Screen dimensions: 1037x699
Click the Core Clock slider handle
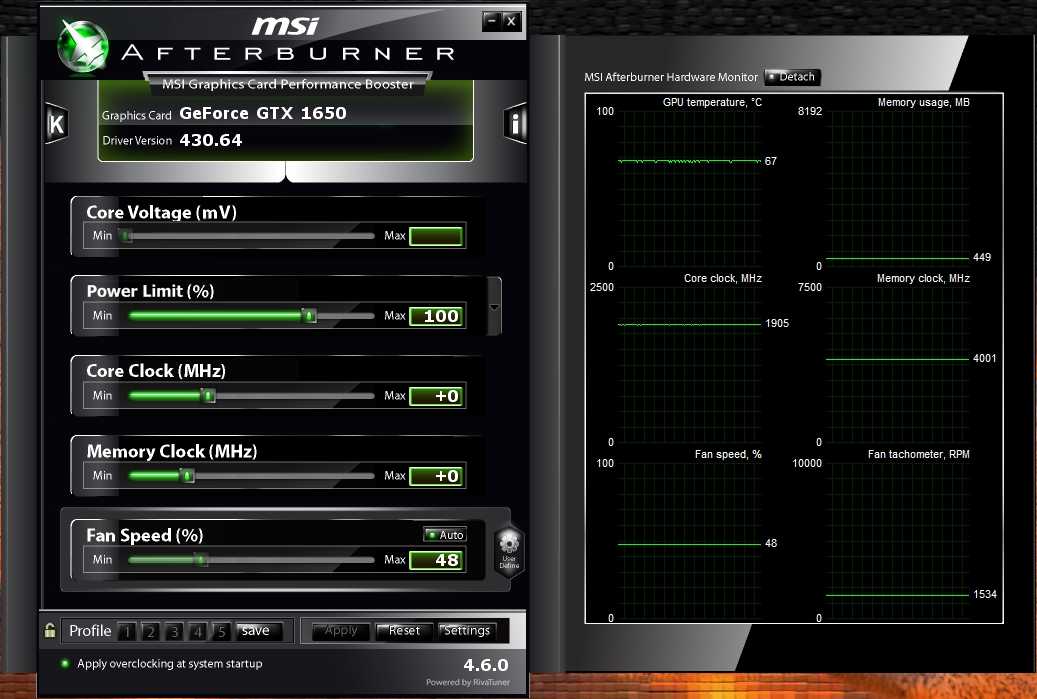pyautogui.click(x=209, y=396)
